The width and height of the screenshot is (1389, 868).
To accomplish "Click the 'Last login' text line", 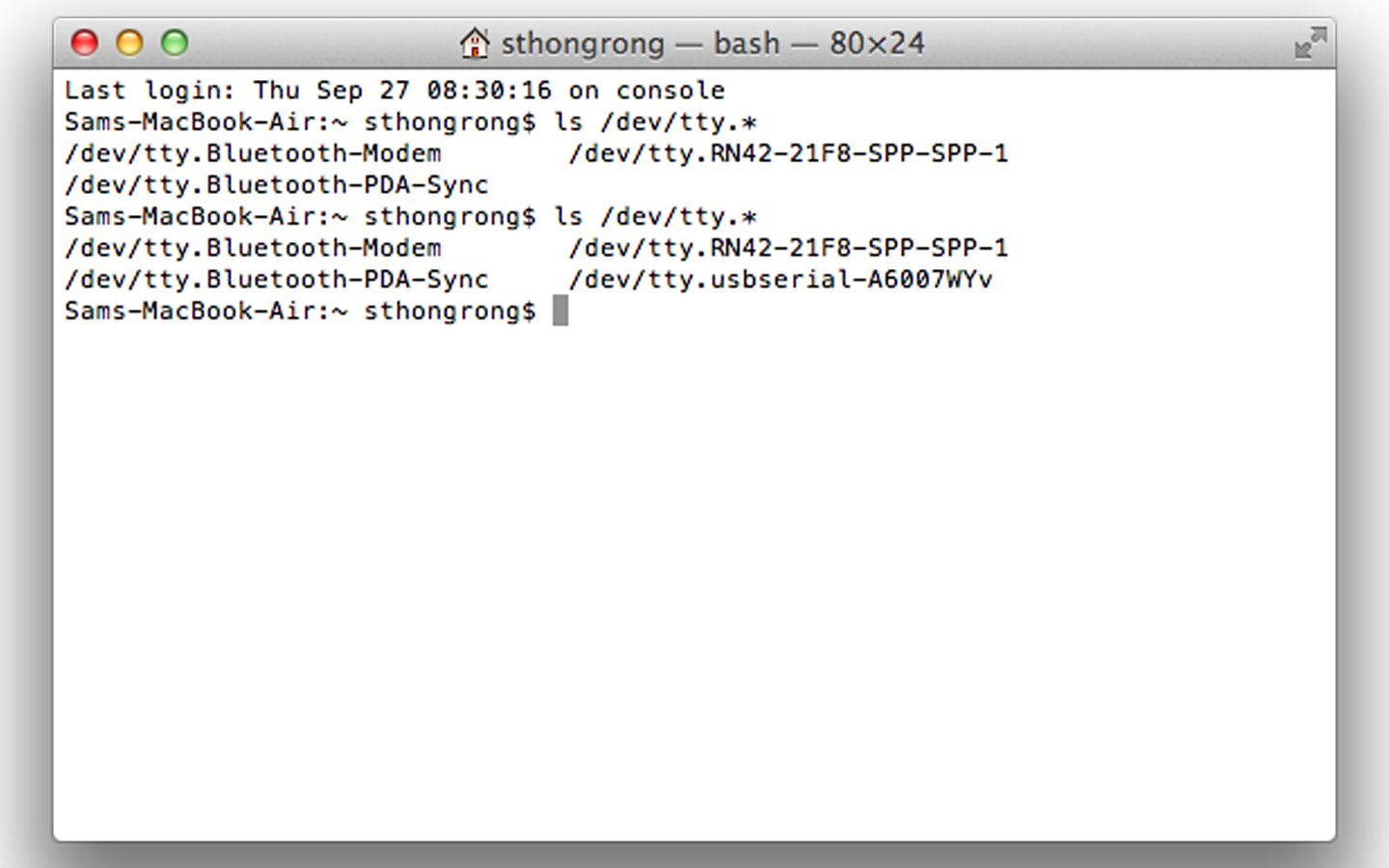I will [395, 91].
